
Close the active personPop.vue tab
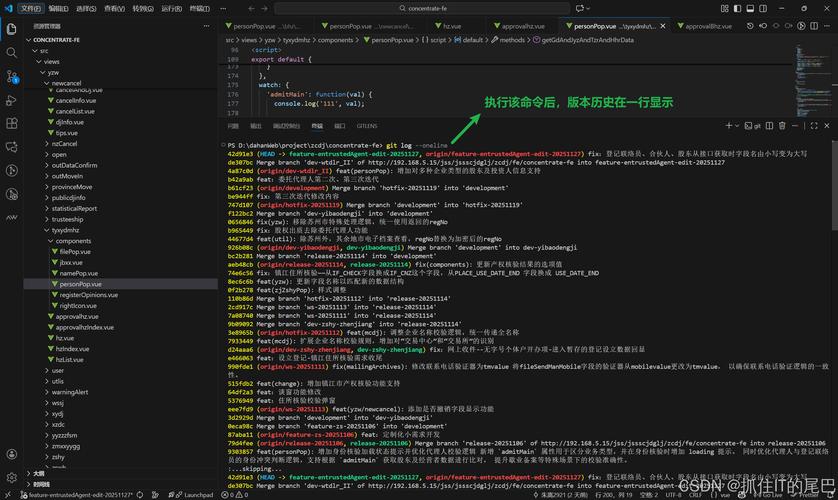click(x=663, y=26)
